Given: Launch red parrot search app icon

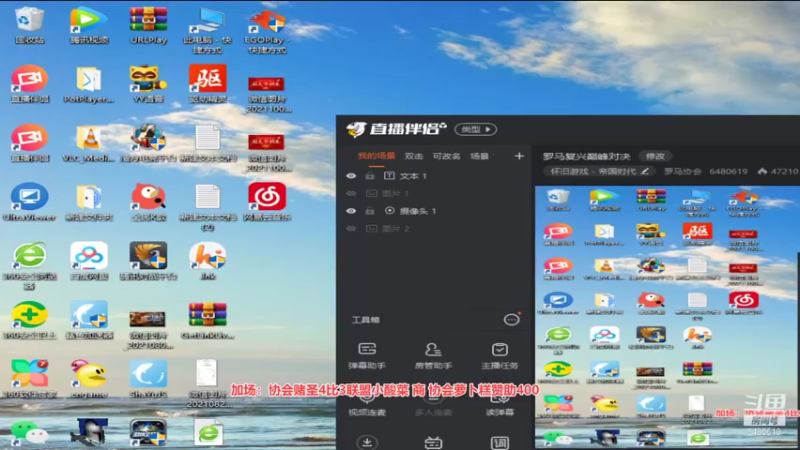Looking at the screenshot, I should (x=148, y=202).
